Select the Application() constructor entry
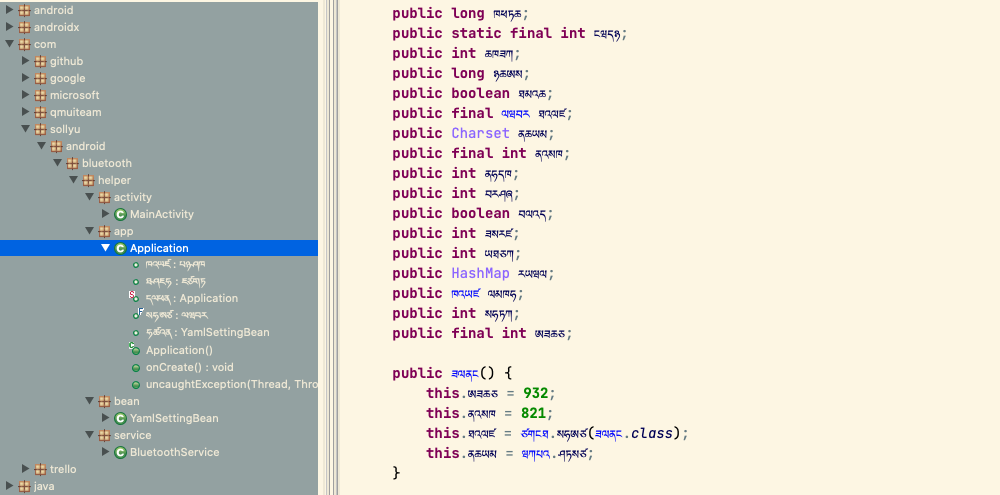1000x495 pixels. (x=179, y=350)
